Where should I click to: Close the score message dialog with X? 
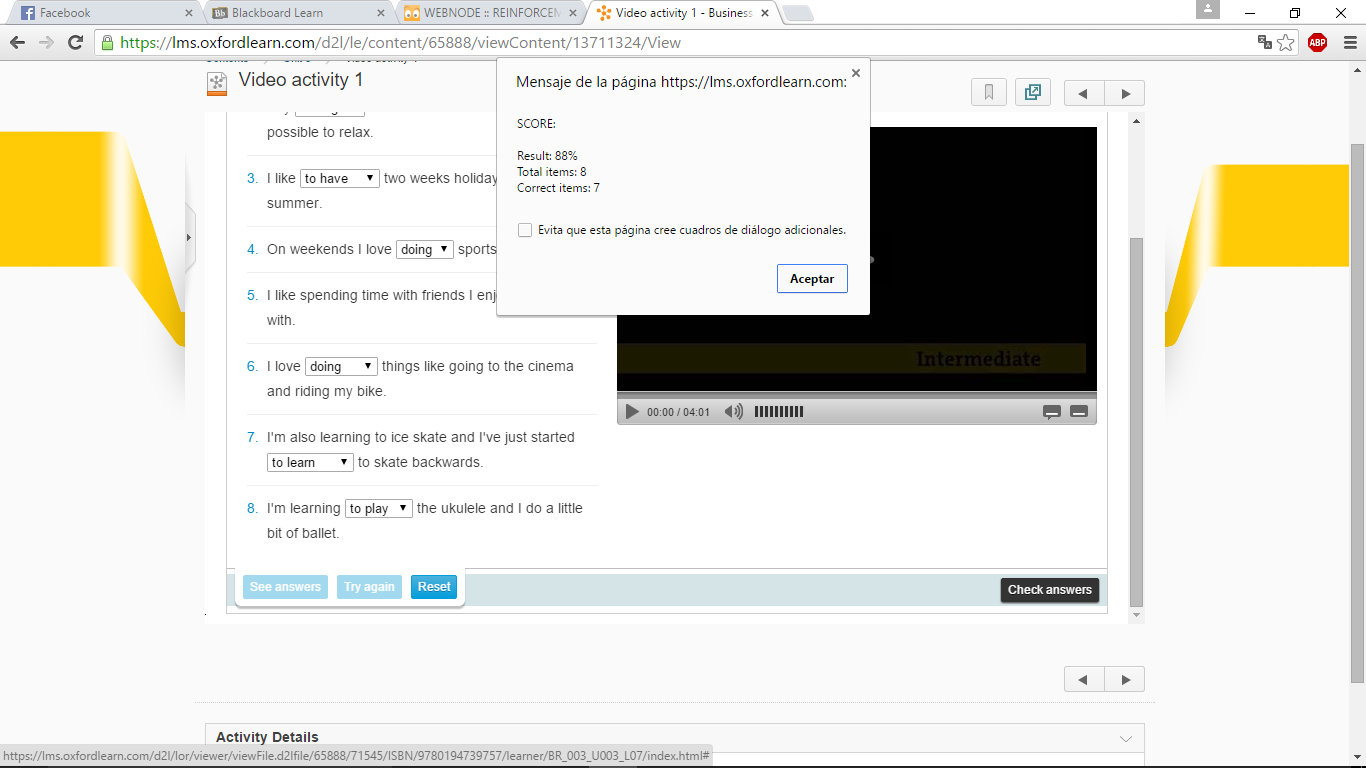tap(855, 73)
